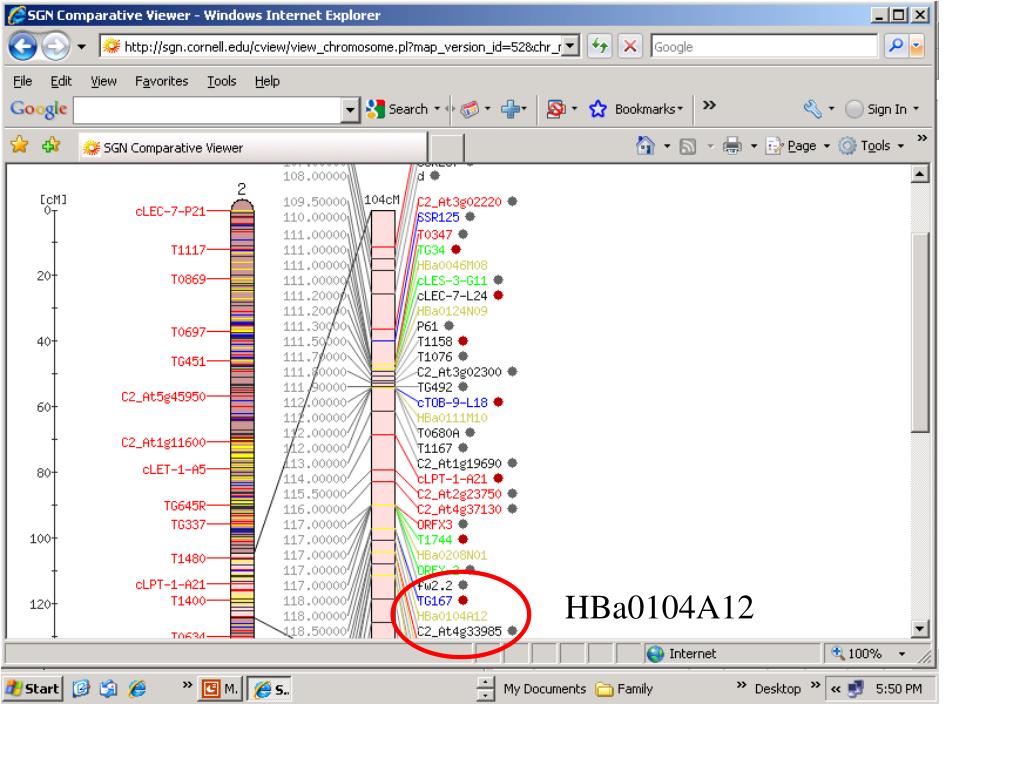Click marker link T1117
The image size is (1024, 768).
pos(188,249)
